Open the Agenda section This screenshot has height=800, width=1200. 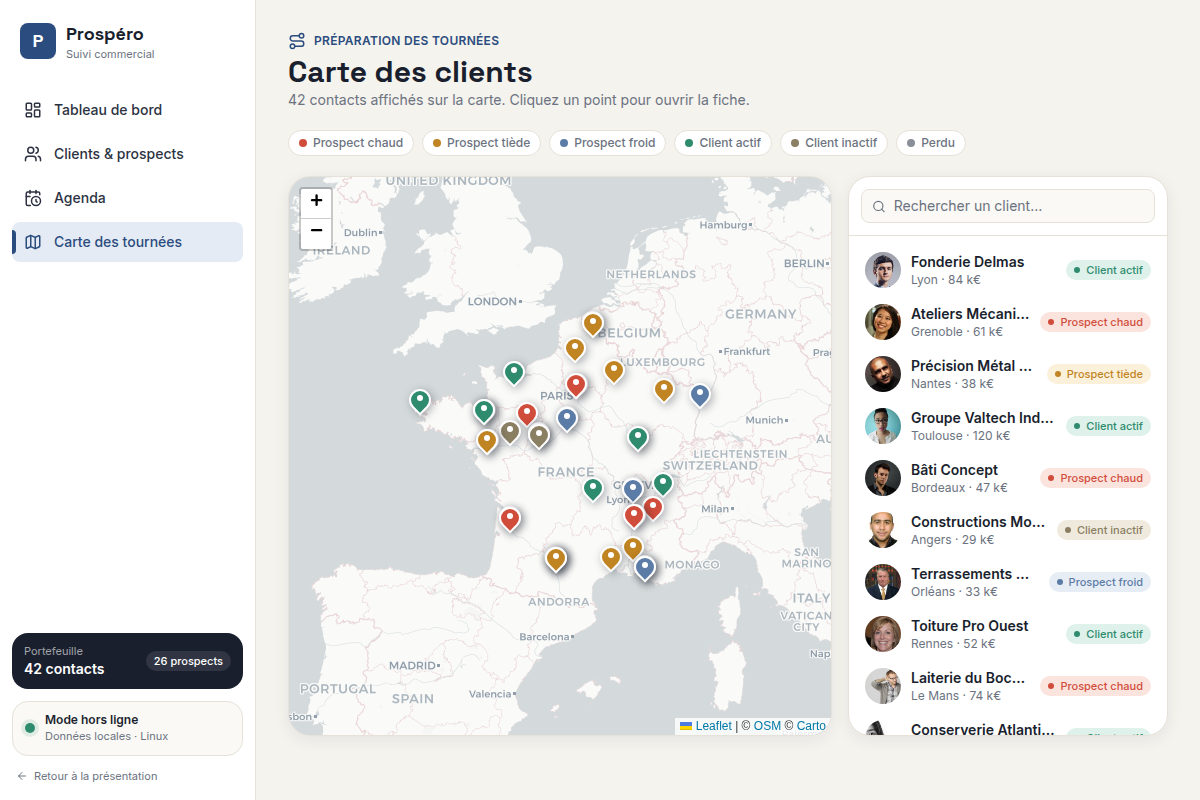click(x=127, y=198)
